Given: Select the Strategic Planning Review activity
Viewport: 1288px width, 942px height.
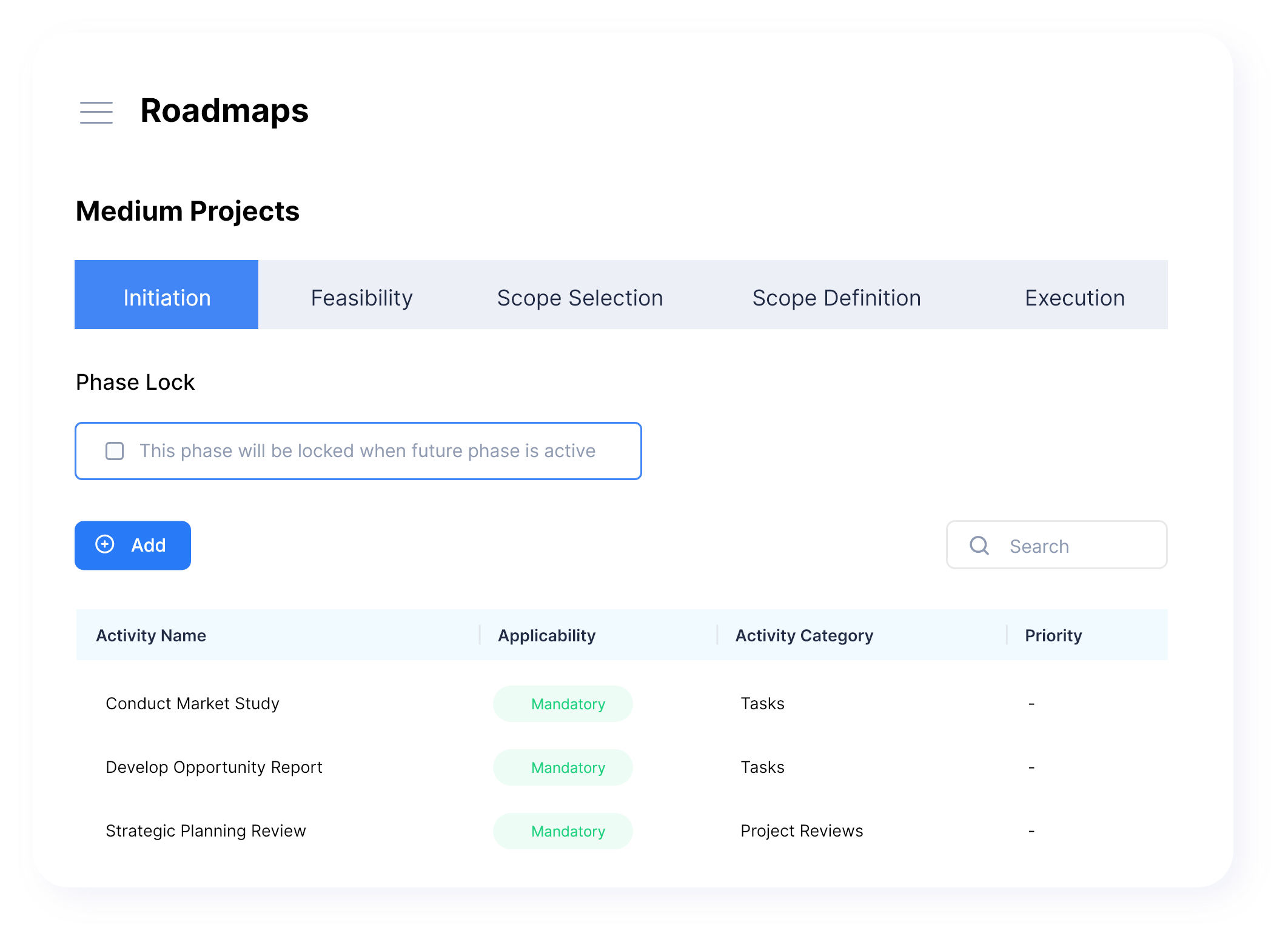Looking at the screenshot, I should pos(206,830).
